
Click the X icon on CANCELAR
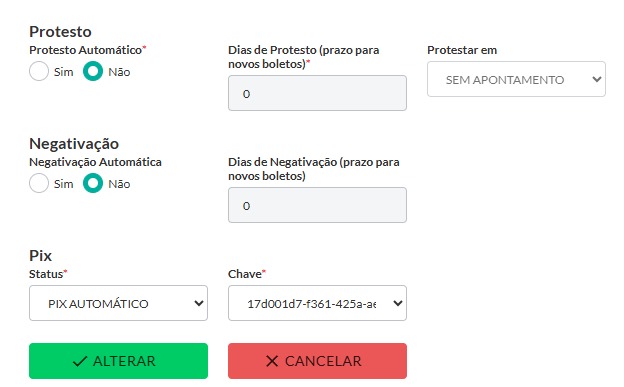click(x=272, y=361)
